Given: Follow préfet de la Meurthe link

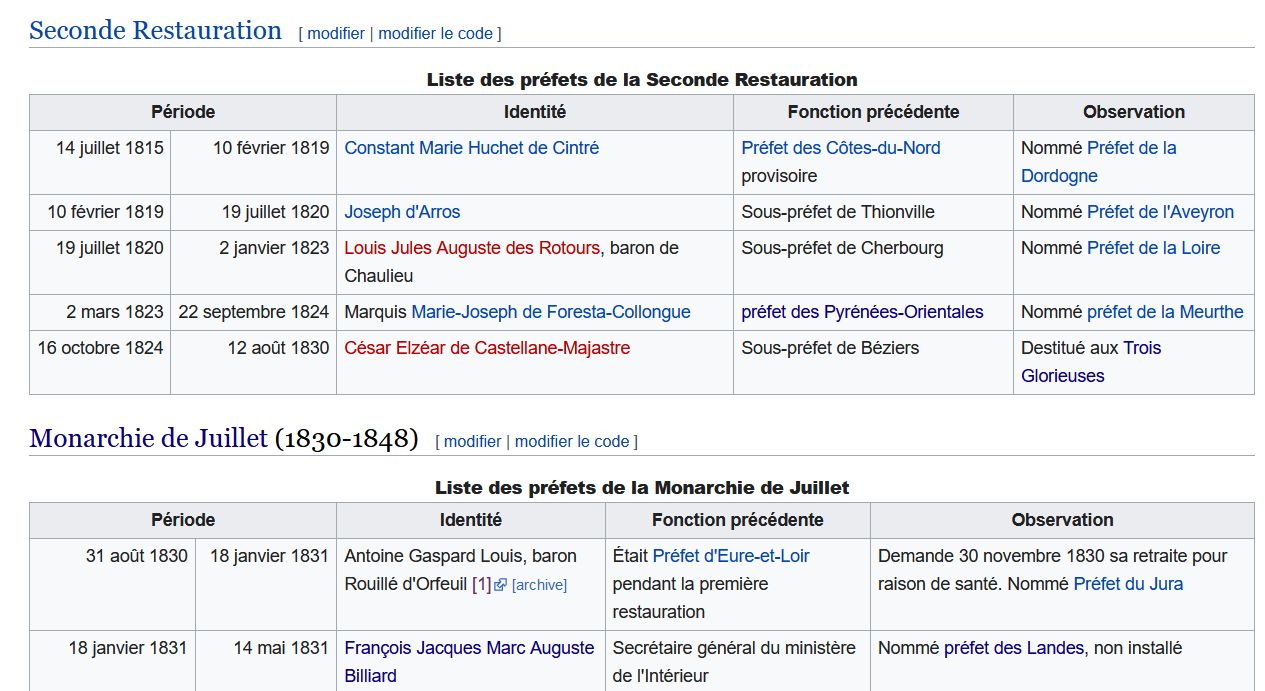Looking at the screenshot, I should point(1165,312).
